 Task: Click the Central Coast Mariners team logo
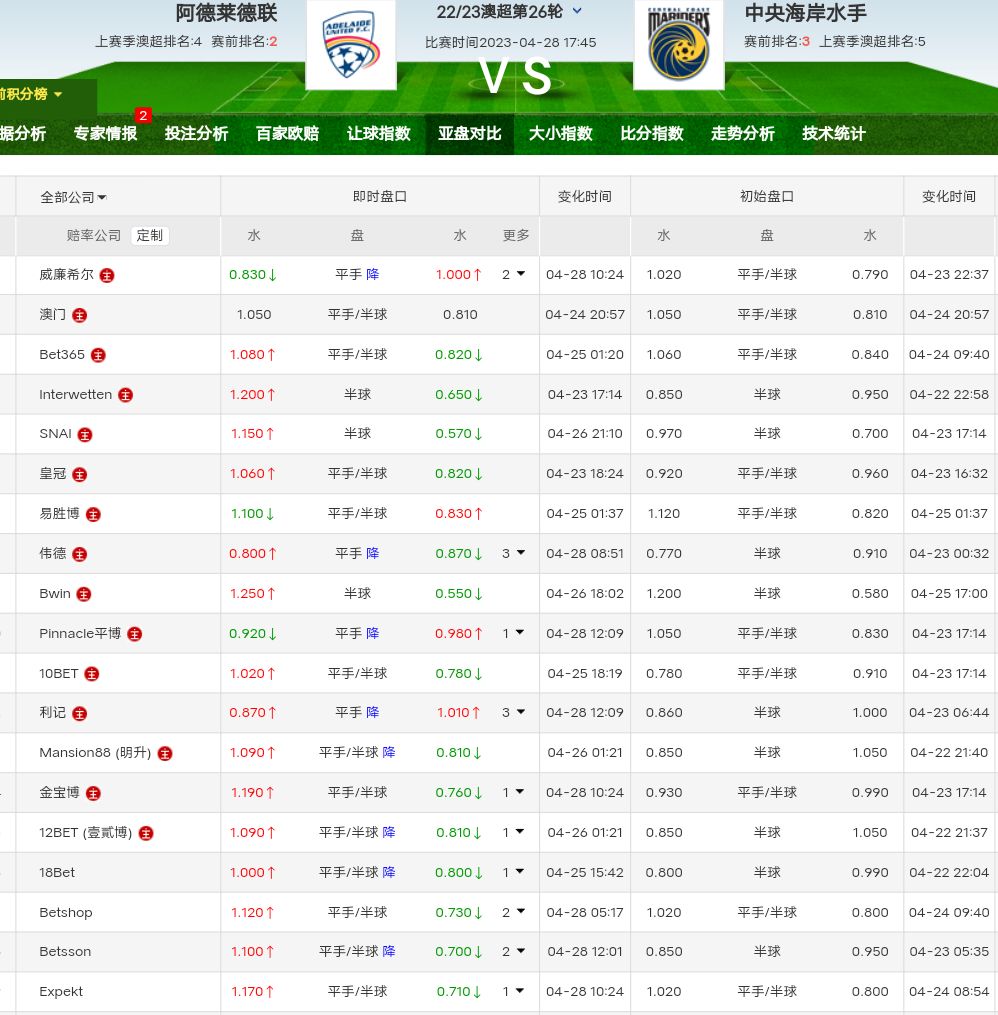[x=678, y=46]
